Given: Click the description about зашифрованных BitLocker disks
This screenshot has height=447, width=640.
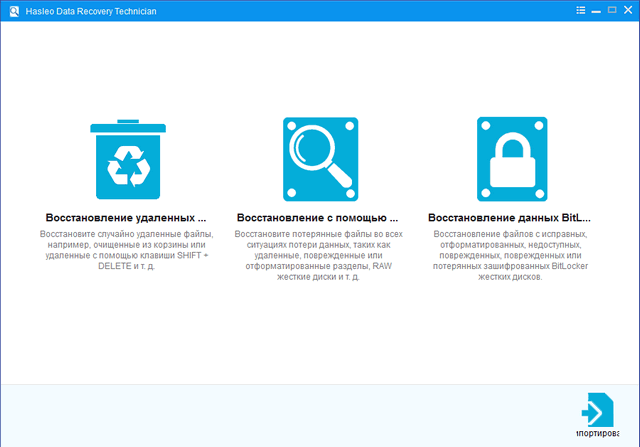Looking at the screenshot, I should click(509, 254).
